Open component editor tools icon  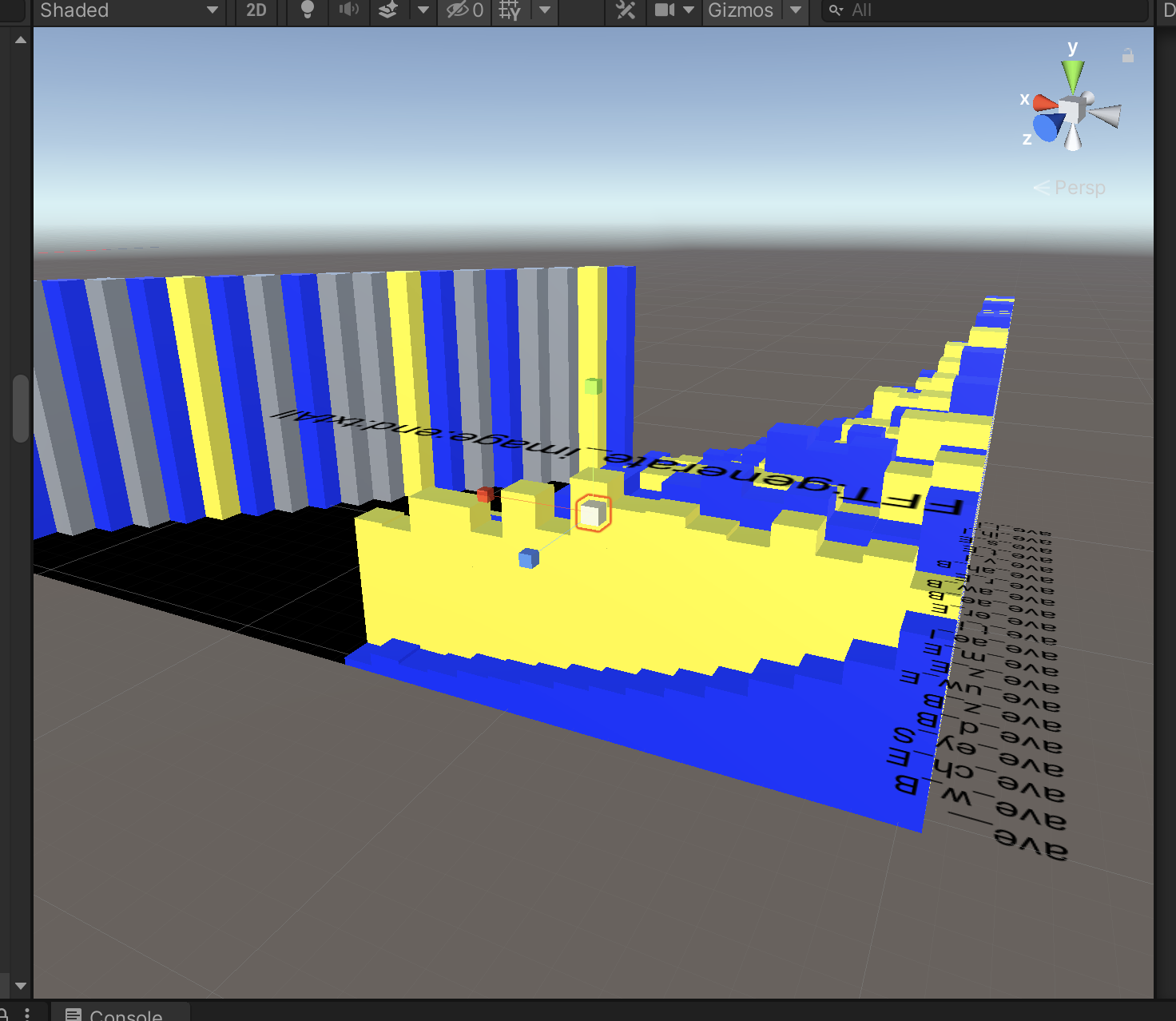click(626, 10)
